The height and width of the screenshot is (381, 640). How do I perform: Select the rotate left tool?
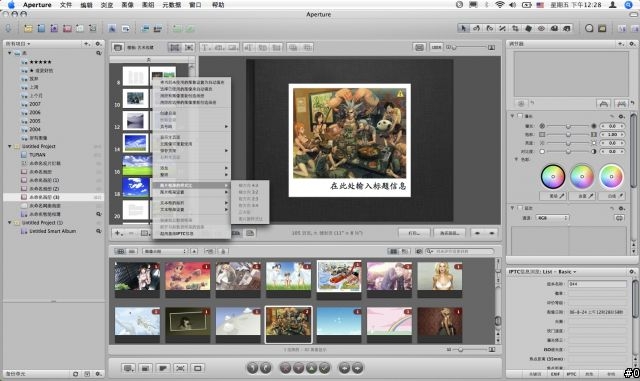click(476, 28)
